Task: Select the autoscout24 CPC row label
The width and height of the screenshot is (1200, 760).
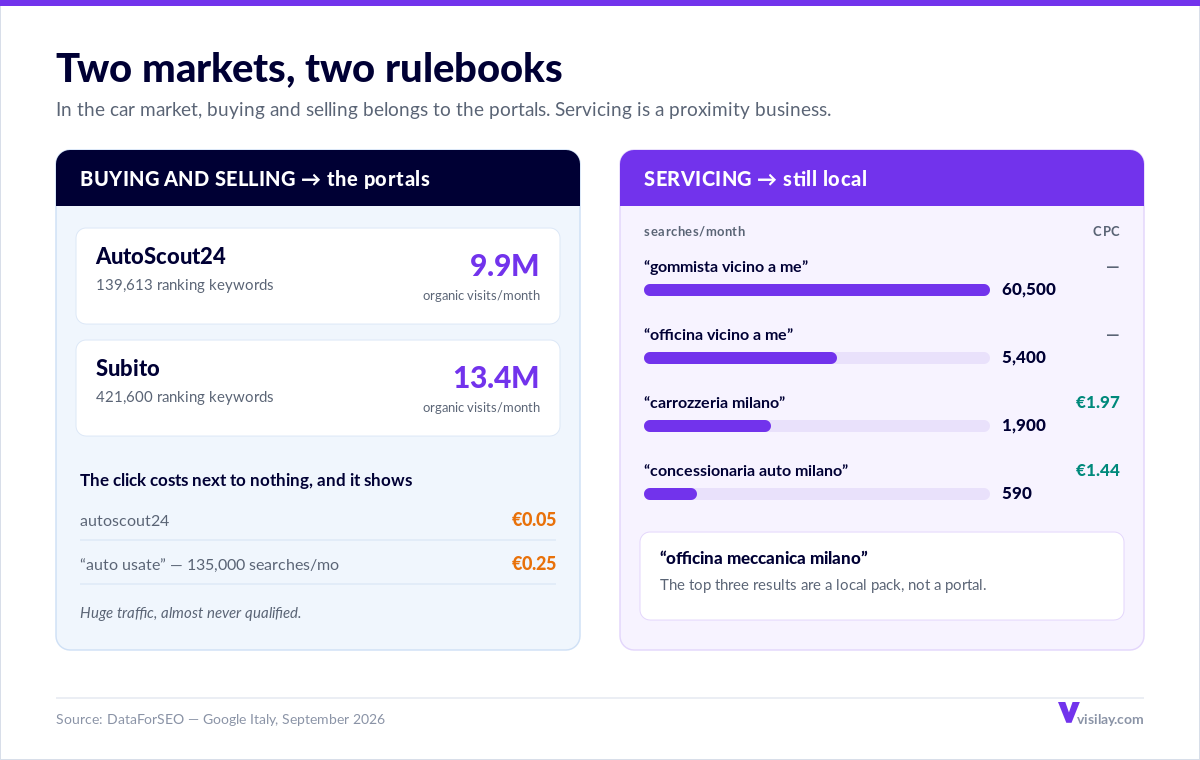Action: (125, 521)
